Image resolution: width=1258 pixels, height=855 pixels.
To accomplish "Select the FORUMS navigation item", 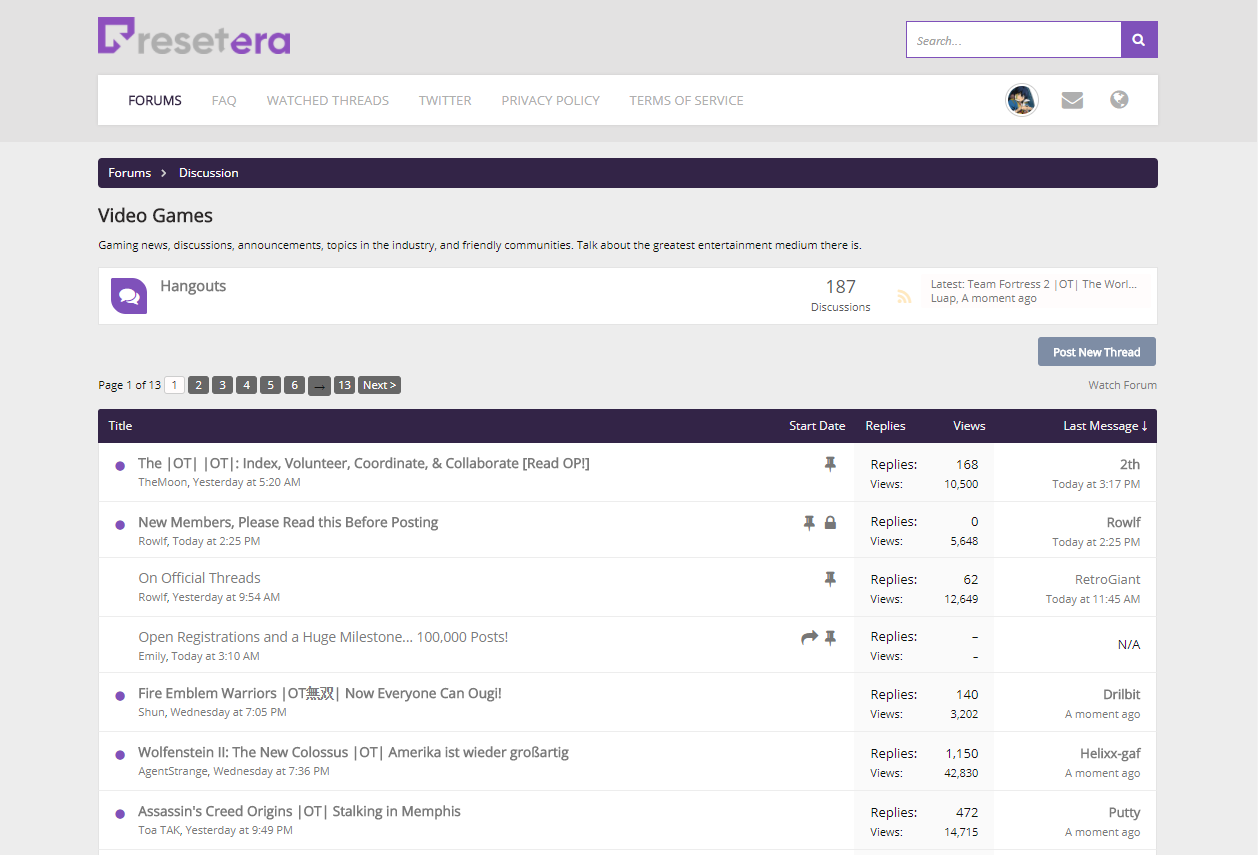I will tap(155, 100).
